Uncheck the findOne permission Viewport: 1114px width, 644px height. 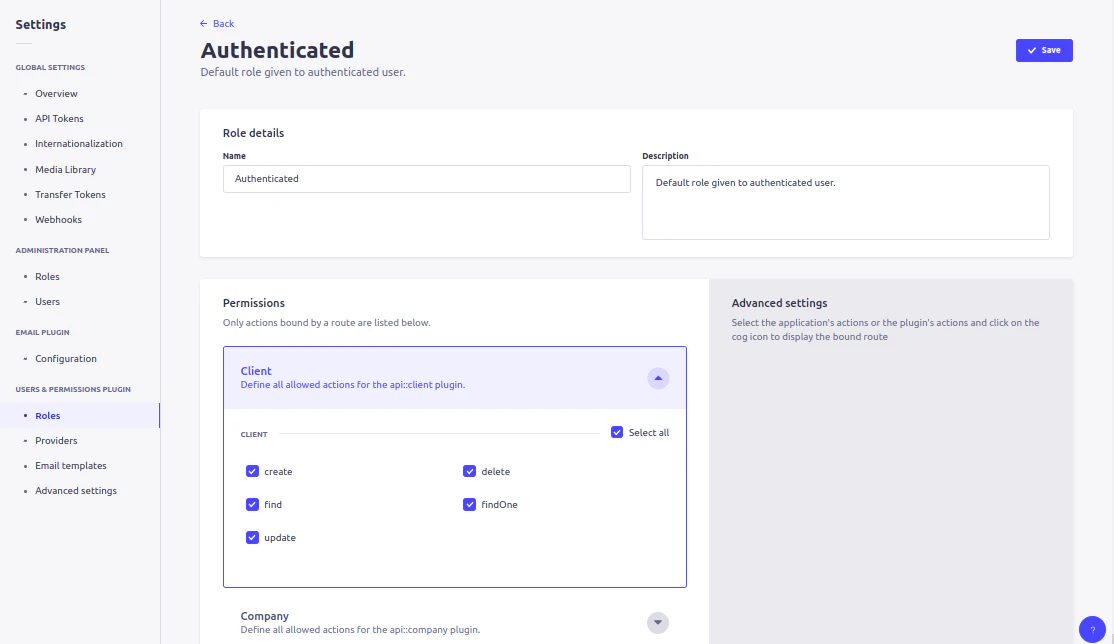click(x=469, y=504)
